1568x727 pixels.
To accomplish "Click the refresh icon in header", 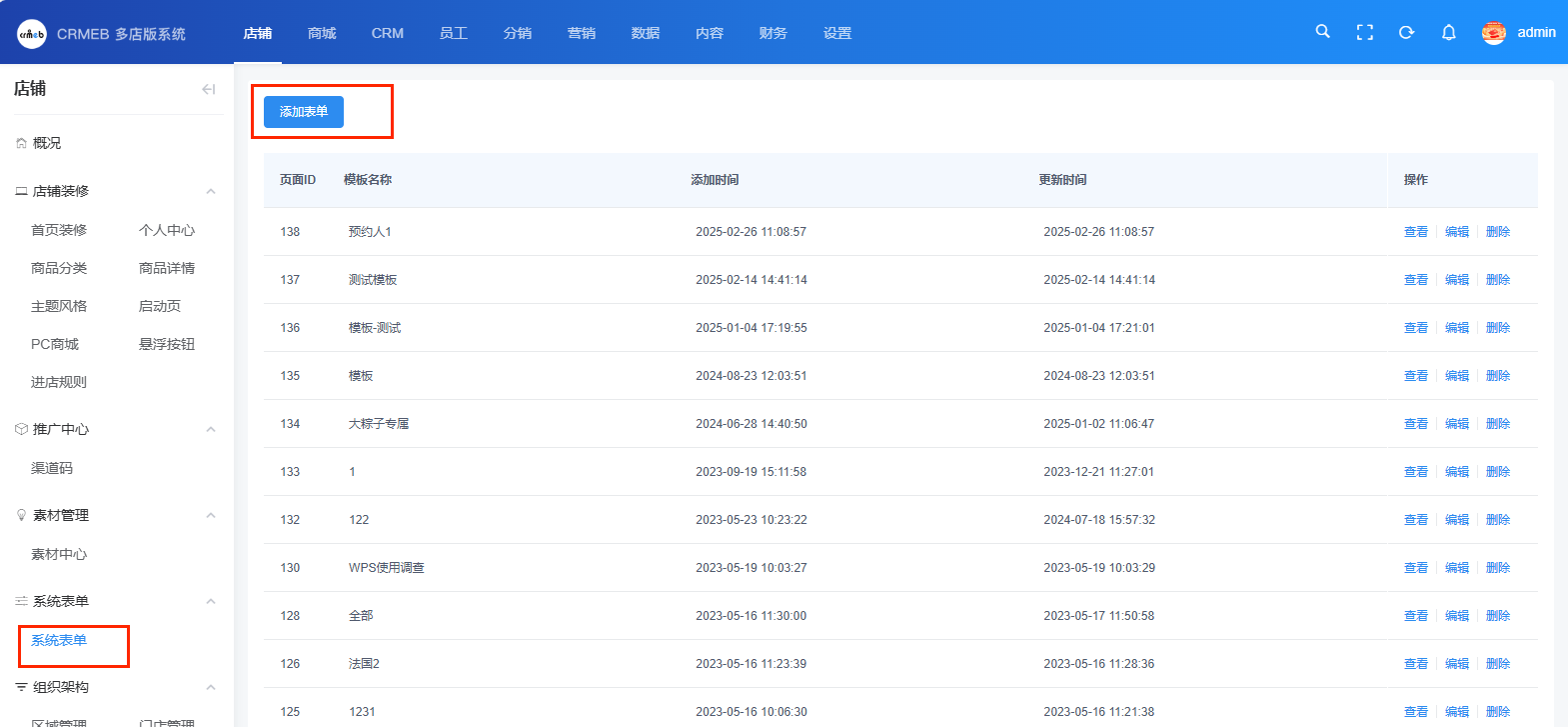I will click(x=1406, y=32).
